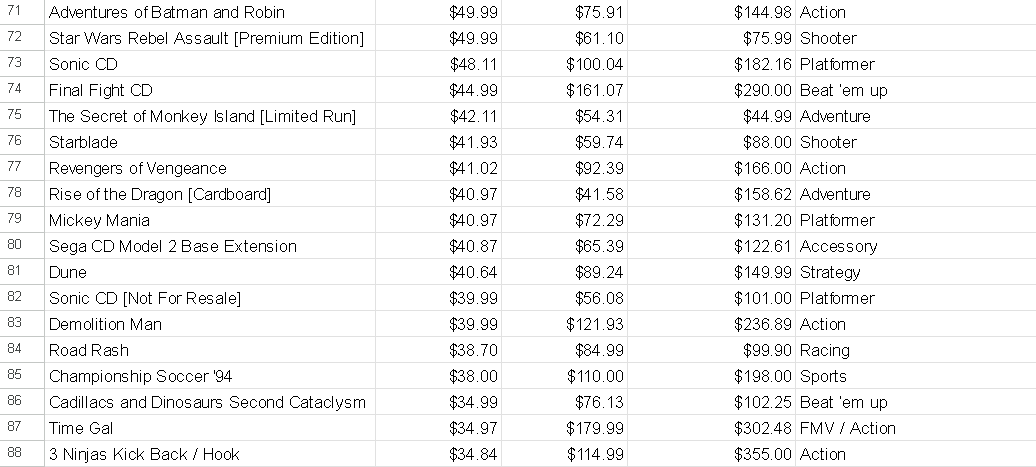Select the 'Starblade' title cell

point(83,142)
